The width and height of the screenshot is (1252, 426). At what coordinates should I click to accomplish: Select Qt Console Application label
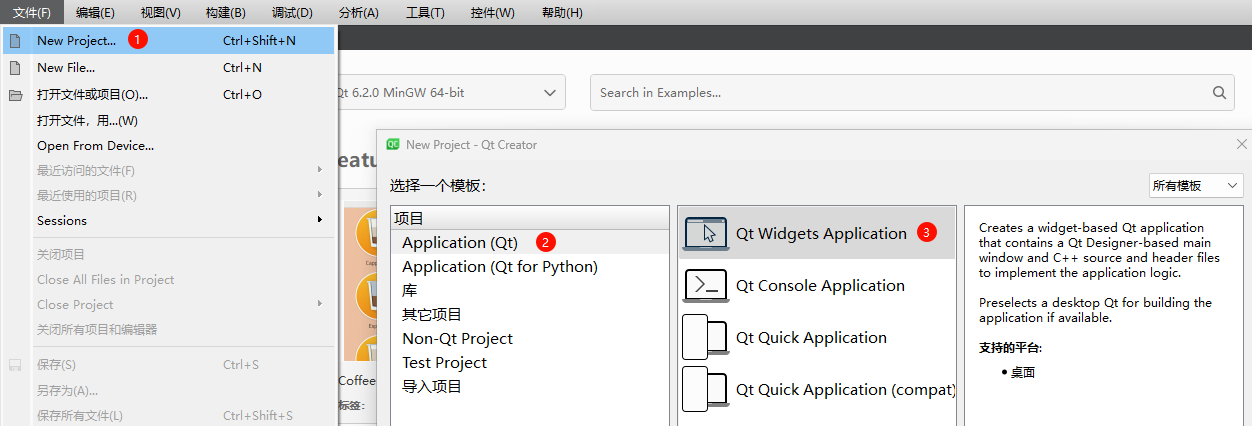click(820, 285)
